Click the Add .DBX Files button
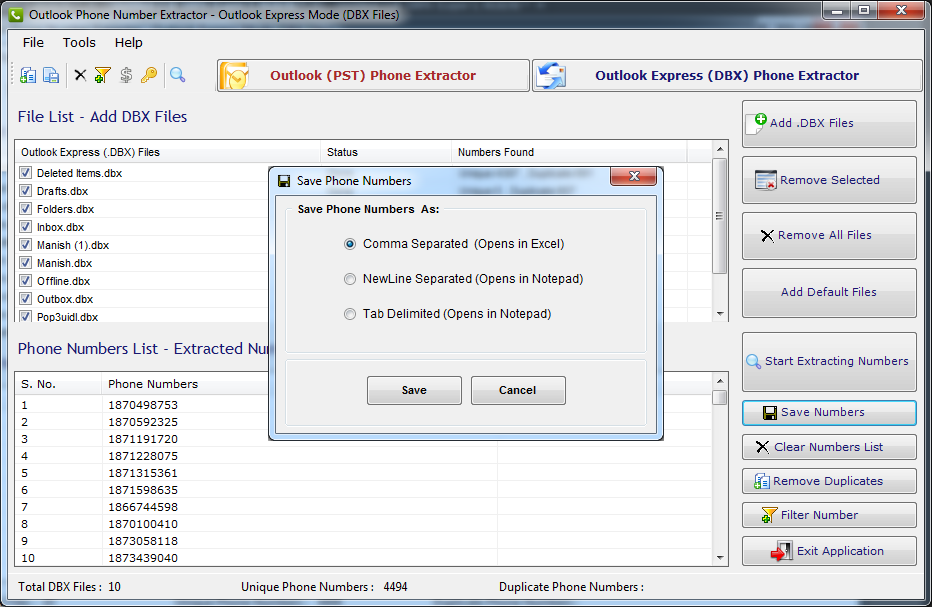The width and height of the screenshot is (932, 607). (829, 124)
